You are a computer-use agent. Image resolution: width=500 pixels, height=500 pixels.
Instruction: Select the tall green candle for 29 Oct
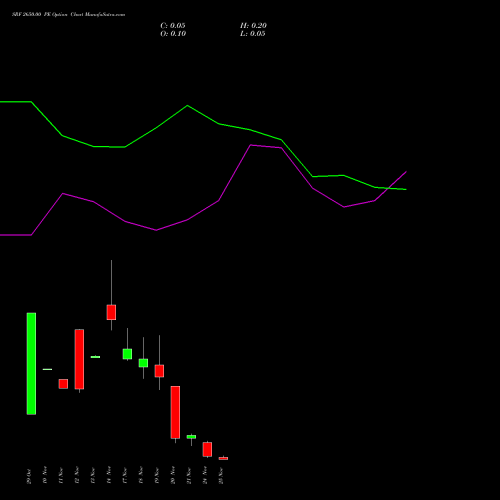pyautogui.click(x=31, y=364)
